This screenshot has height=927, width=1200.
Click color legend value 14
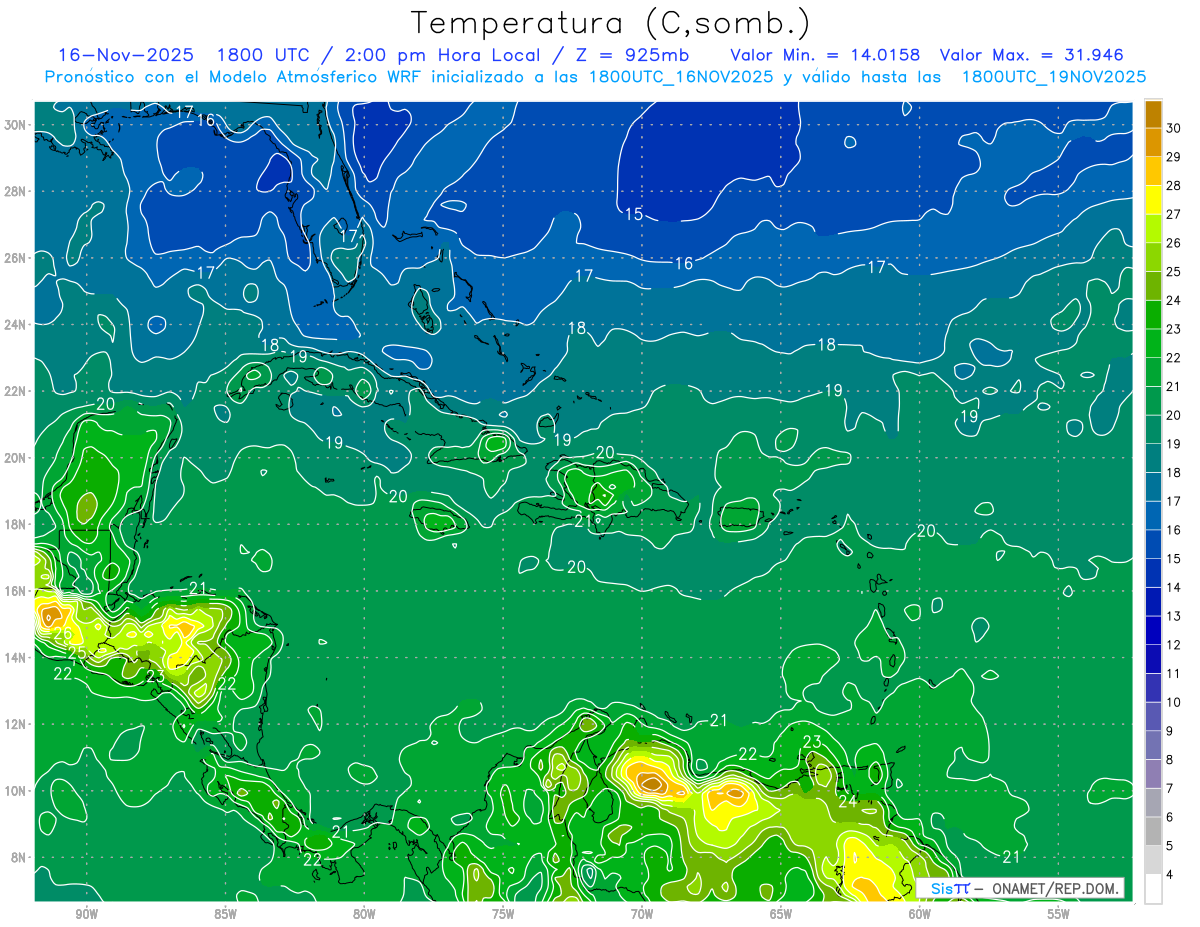coord(1174,587)
